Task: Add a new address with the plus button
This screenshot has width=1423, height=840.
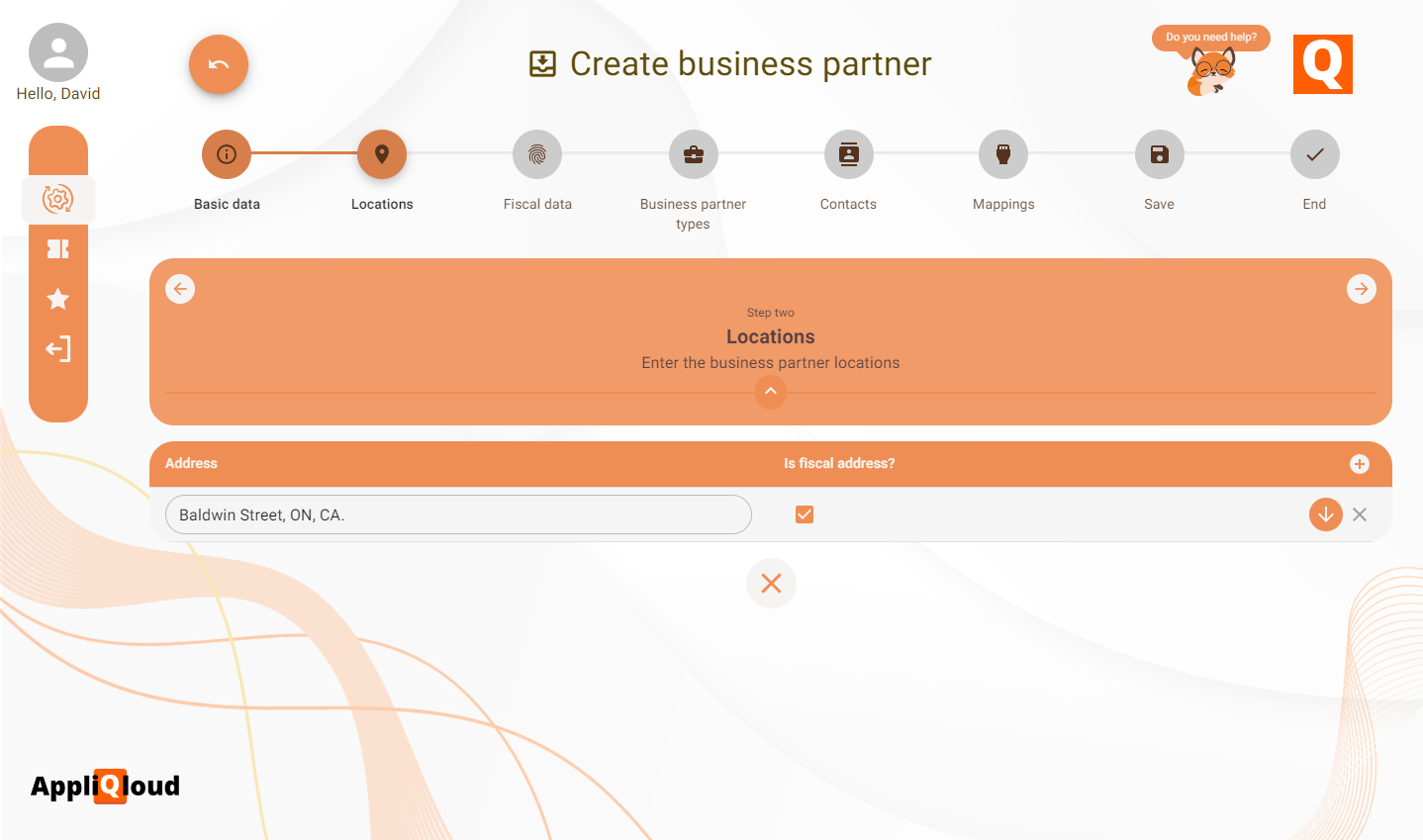Action: click(1359, 463)
